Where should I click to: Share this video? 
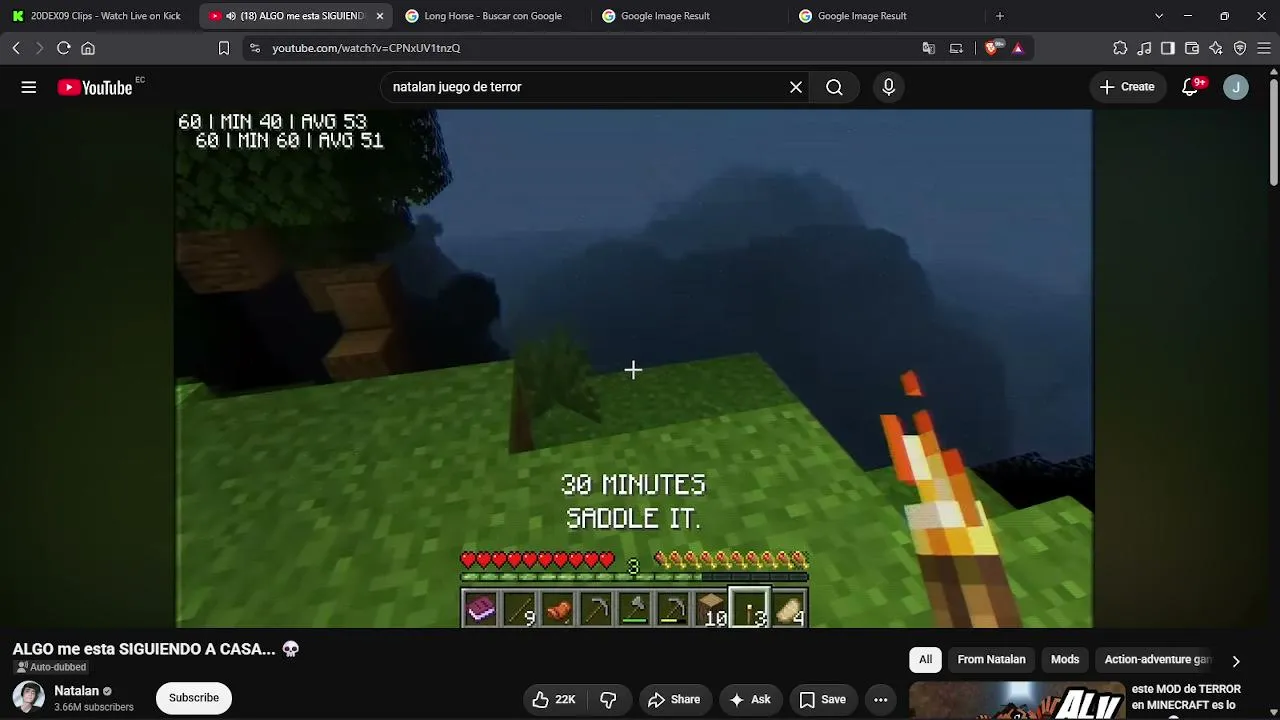pyautogui.click(x=674, y=700)
